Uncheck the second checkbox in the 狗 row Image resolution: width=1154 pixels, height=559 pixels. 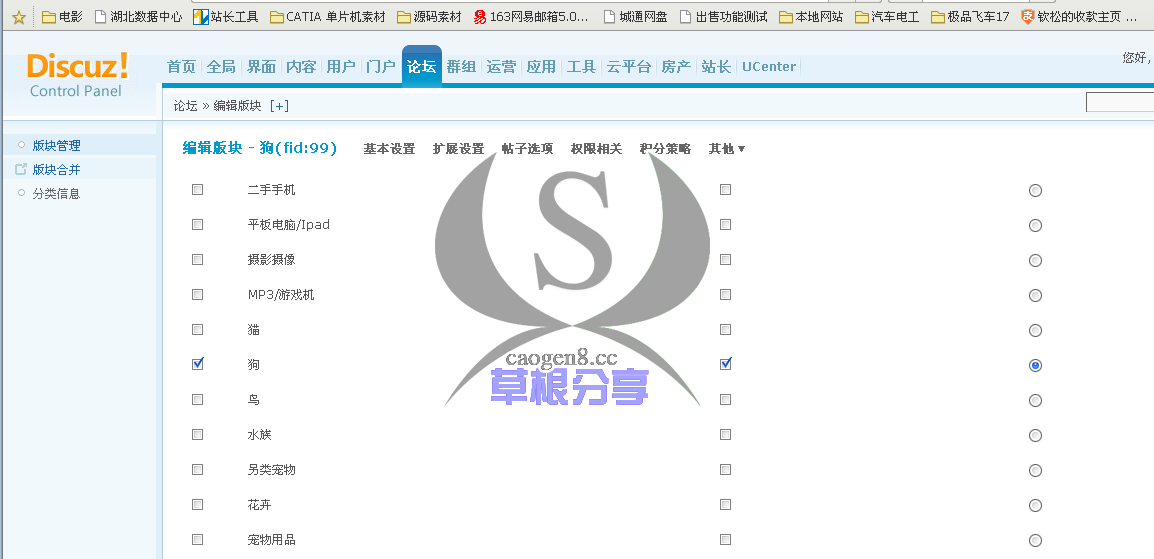[726, 364]
